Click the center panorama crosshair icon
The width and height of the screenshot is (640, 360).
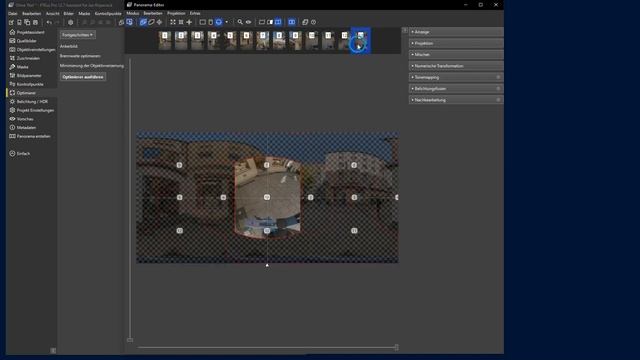(x=189, y=22)
